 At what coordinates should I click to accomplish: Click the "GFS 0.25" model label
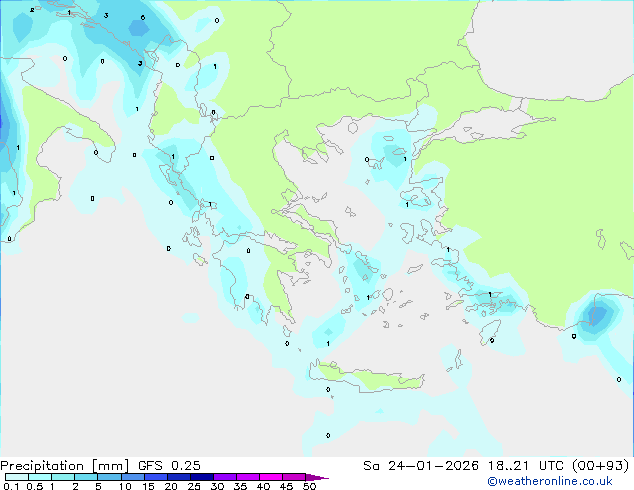pyautogui.click(x=169, y=466)
